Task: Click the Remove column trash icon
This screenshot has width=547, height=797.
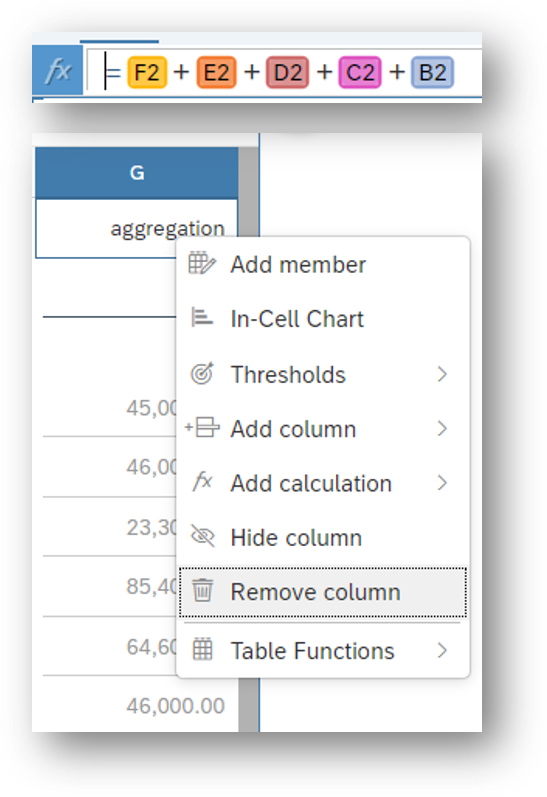Action: tap(202, 591)
